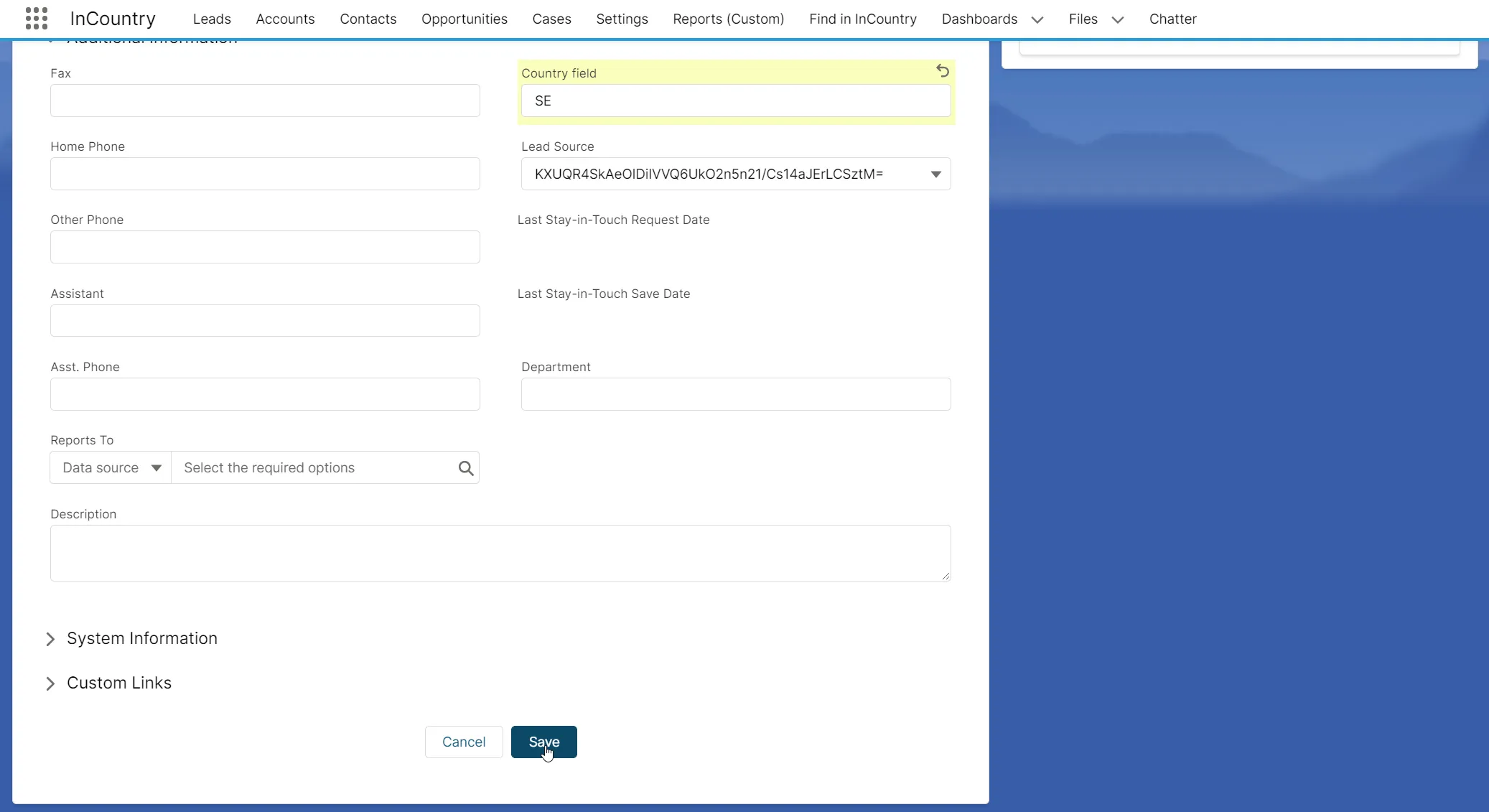Viewport: 1489px width, 812px height.
Task: Focus the Country field input
Action: pyautogui.click(x=736, y=101)
